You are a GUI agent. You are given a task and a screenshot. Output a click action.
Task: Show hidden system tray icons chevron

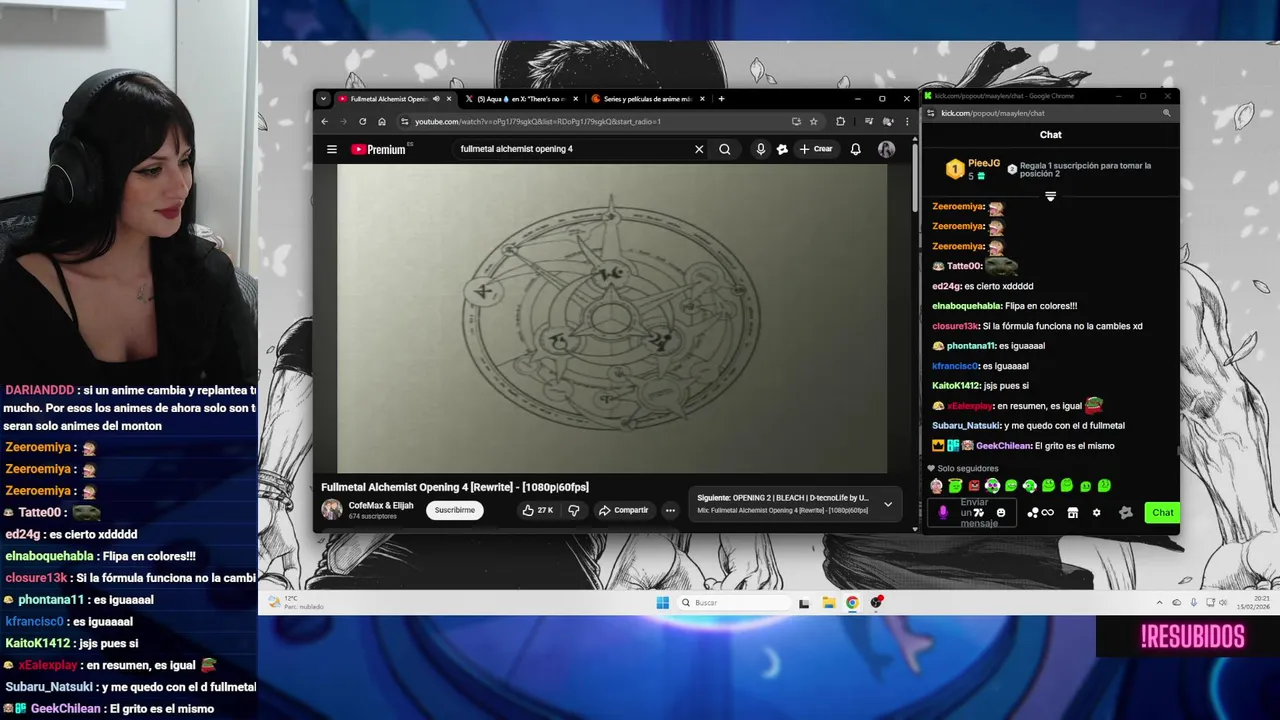click(1160, 603)
